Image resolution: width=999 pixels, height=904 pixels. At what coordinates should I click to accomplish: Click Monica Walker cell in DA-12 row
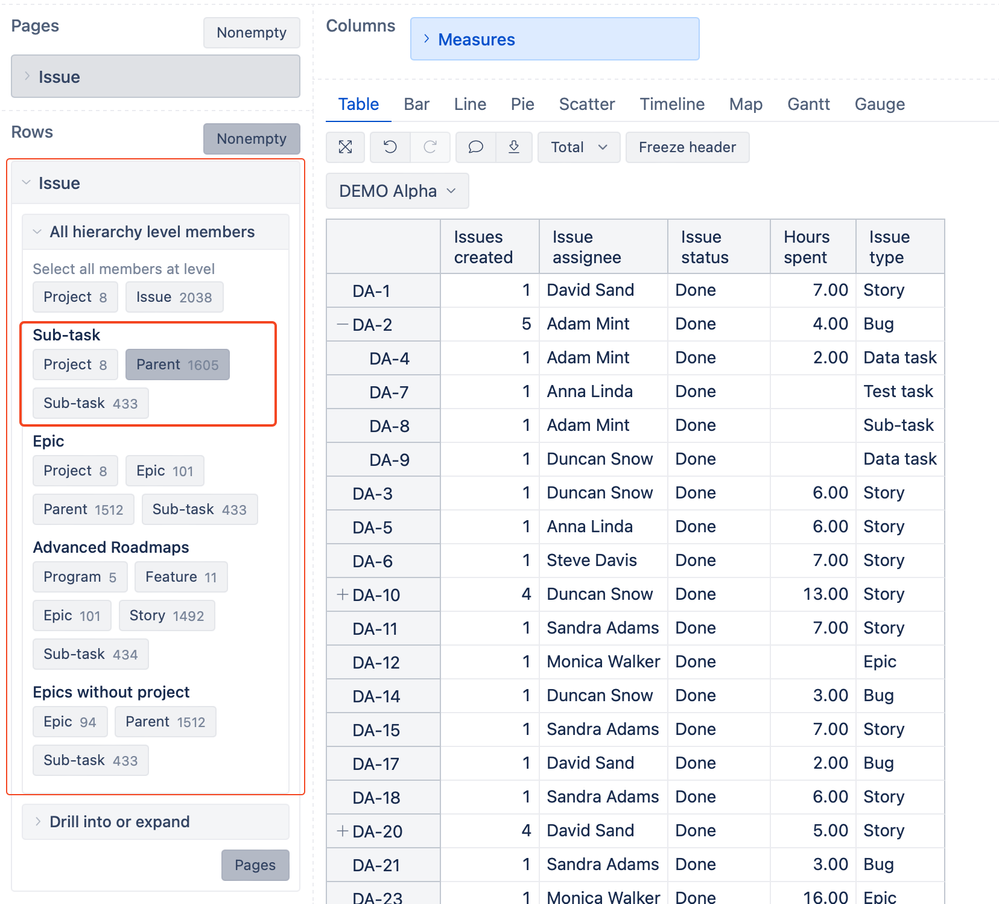pyautogui.click(x=603, y=662)
